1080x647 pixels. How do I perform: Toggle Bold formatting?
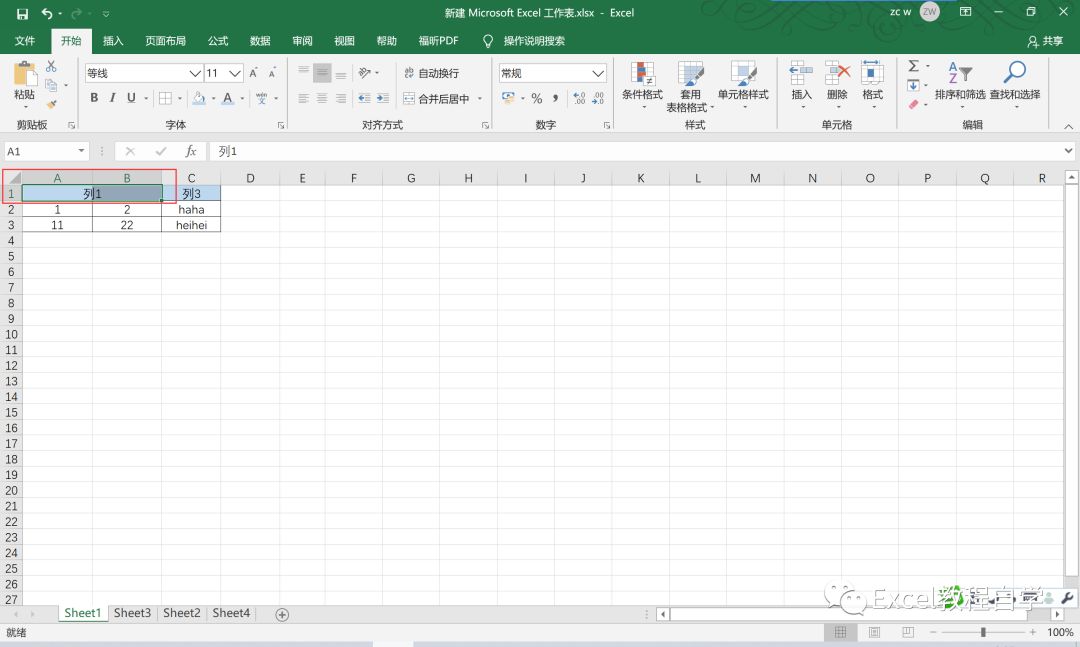(x=94, y=98)
